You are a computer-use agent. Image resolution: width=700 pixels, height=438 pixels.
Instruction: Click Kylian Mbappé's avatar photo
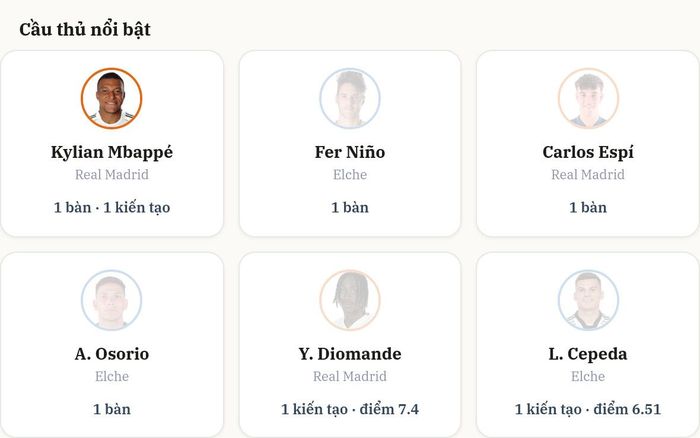[x=112, y=98]
